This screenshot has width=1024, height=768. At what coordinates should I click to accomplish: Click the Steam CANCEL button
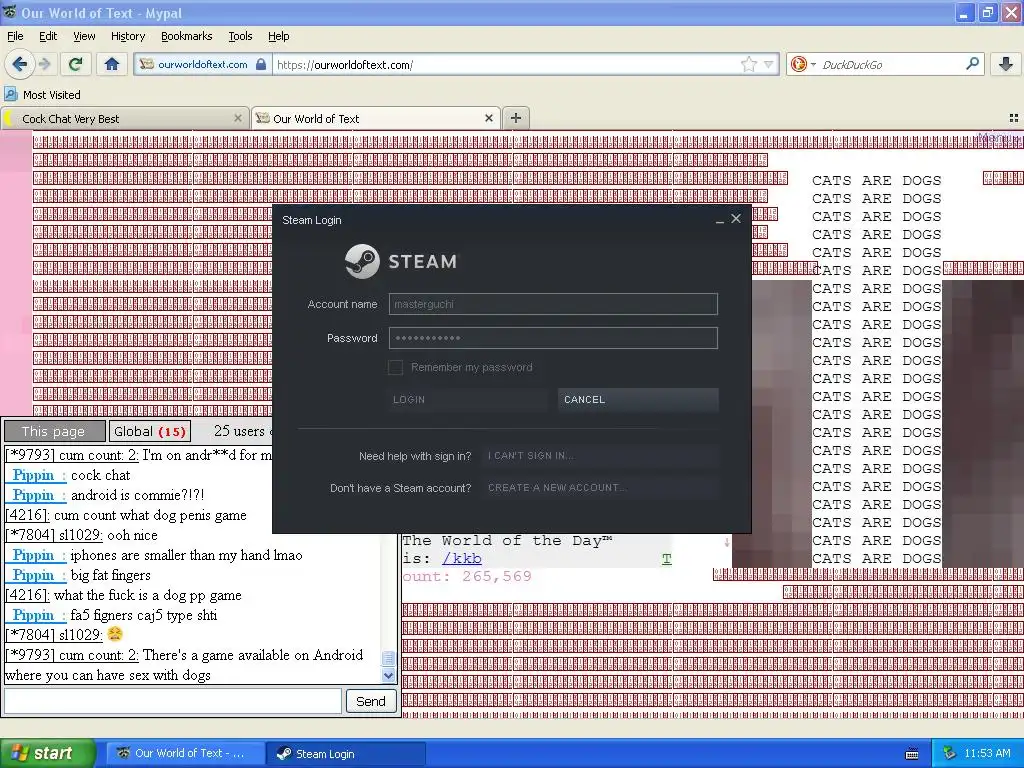coord(638,400)
